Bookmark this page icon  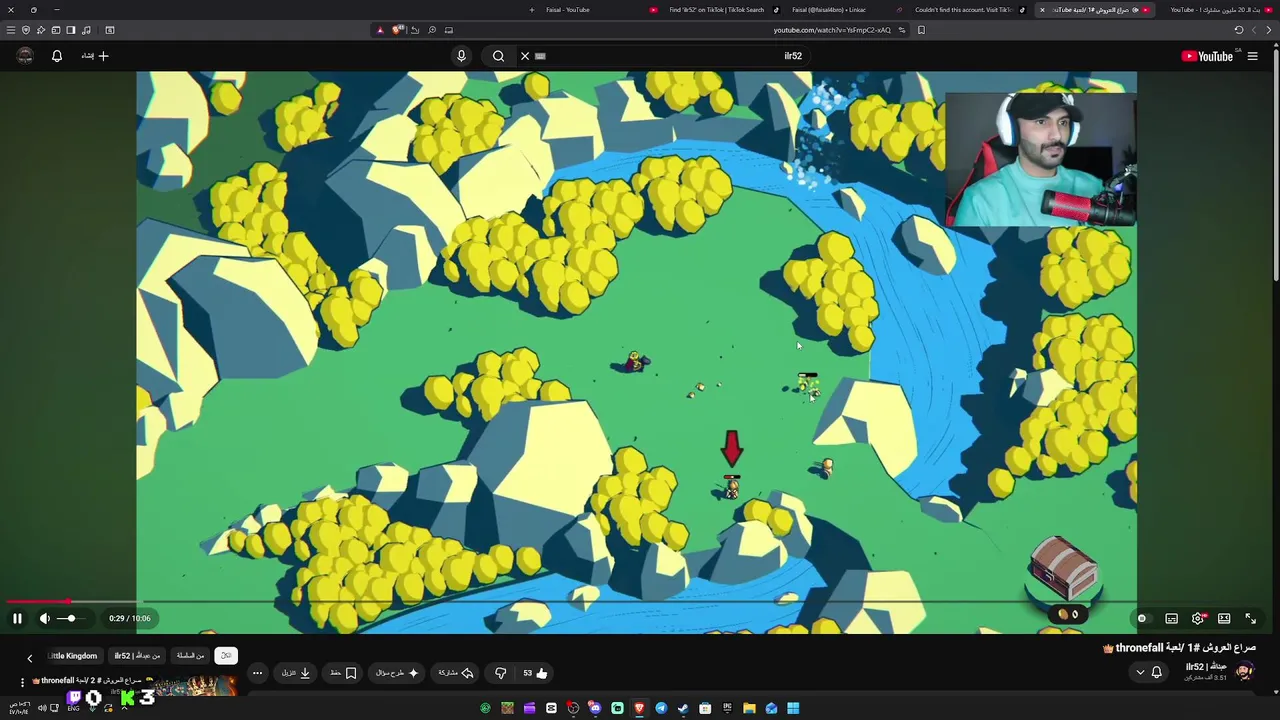click(x=921, y=30)
